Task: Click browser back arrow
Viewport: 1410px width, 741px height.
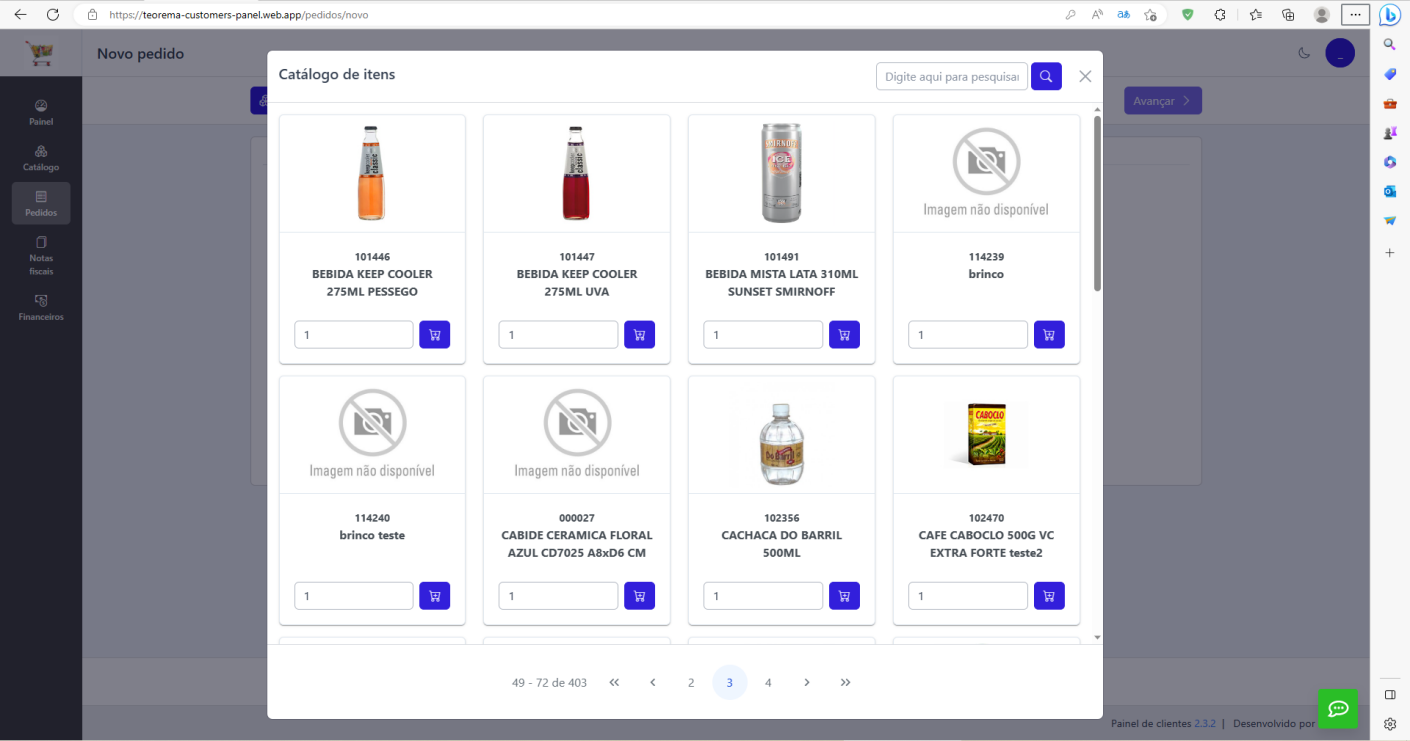Action: click(x=20, y=15)
